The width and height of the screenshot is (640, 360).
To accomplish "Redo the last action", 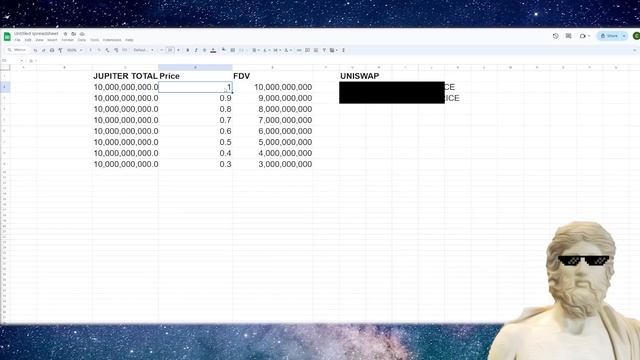I will point(43,50).
